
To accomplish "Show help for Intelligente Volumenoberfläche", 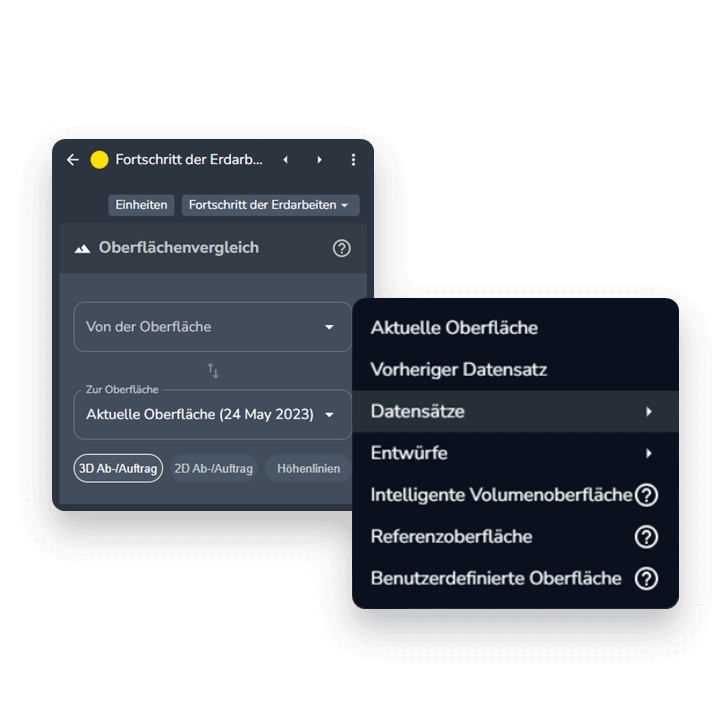I will click(647, 495).
